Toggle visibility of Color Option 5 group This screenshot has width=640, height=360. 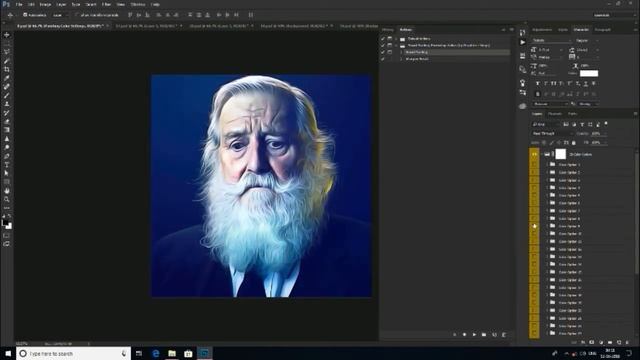coord(534,196)
